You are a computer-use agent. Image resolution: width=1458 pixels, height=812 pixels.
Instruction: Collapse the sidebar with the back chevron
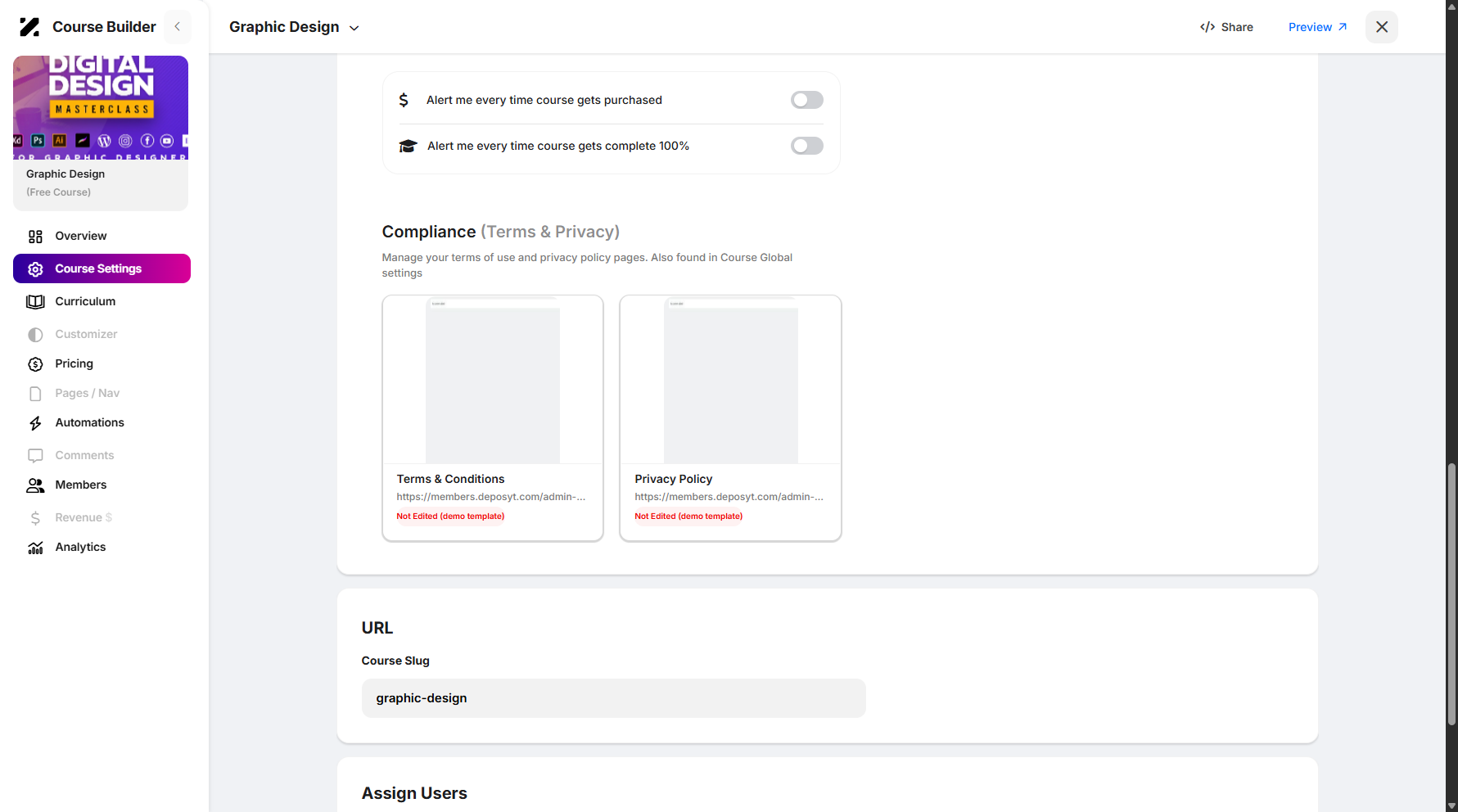pos(178,27)
